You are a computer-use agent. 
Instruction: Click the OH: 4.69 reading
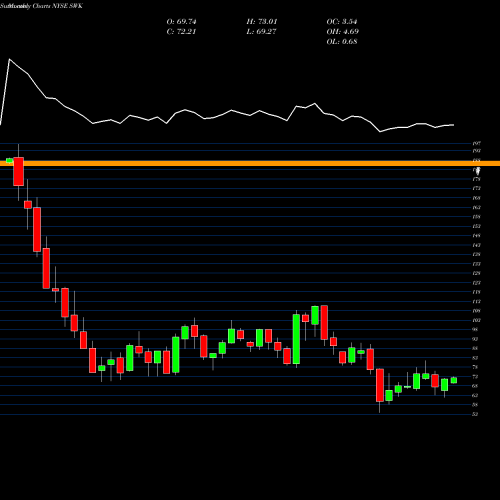click(343, 32)
